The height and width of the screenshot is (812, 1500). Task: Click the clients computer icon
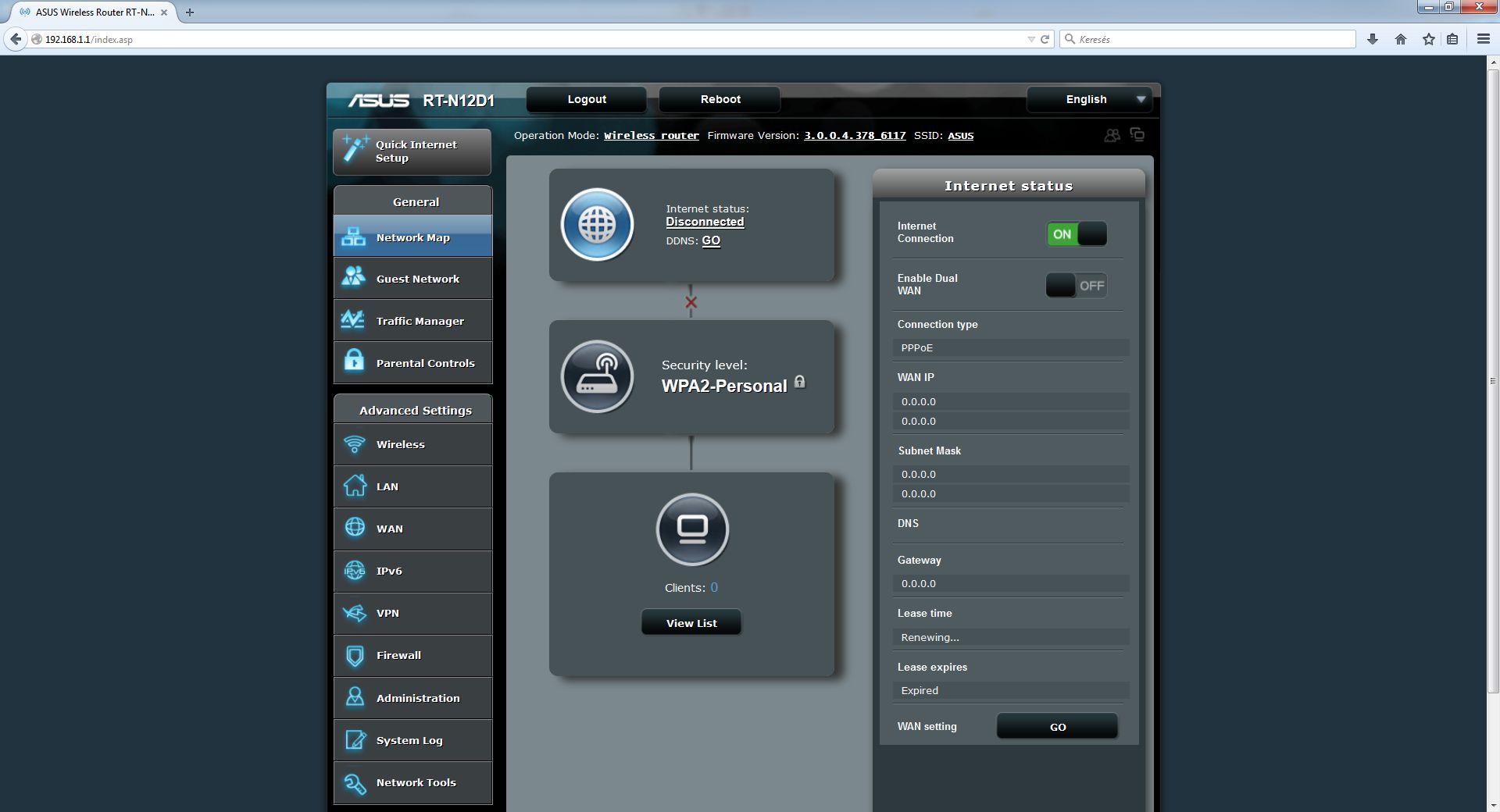click(692, 529)
